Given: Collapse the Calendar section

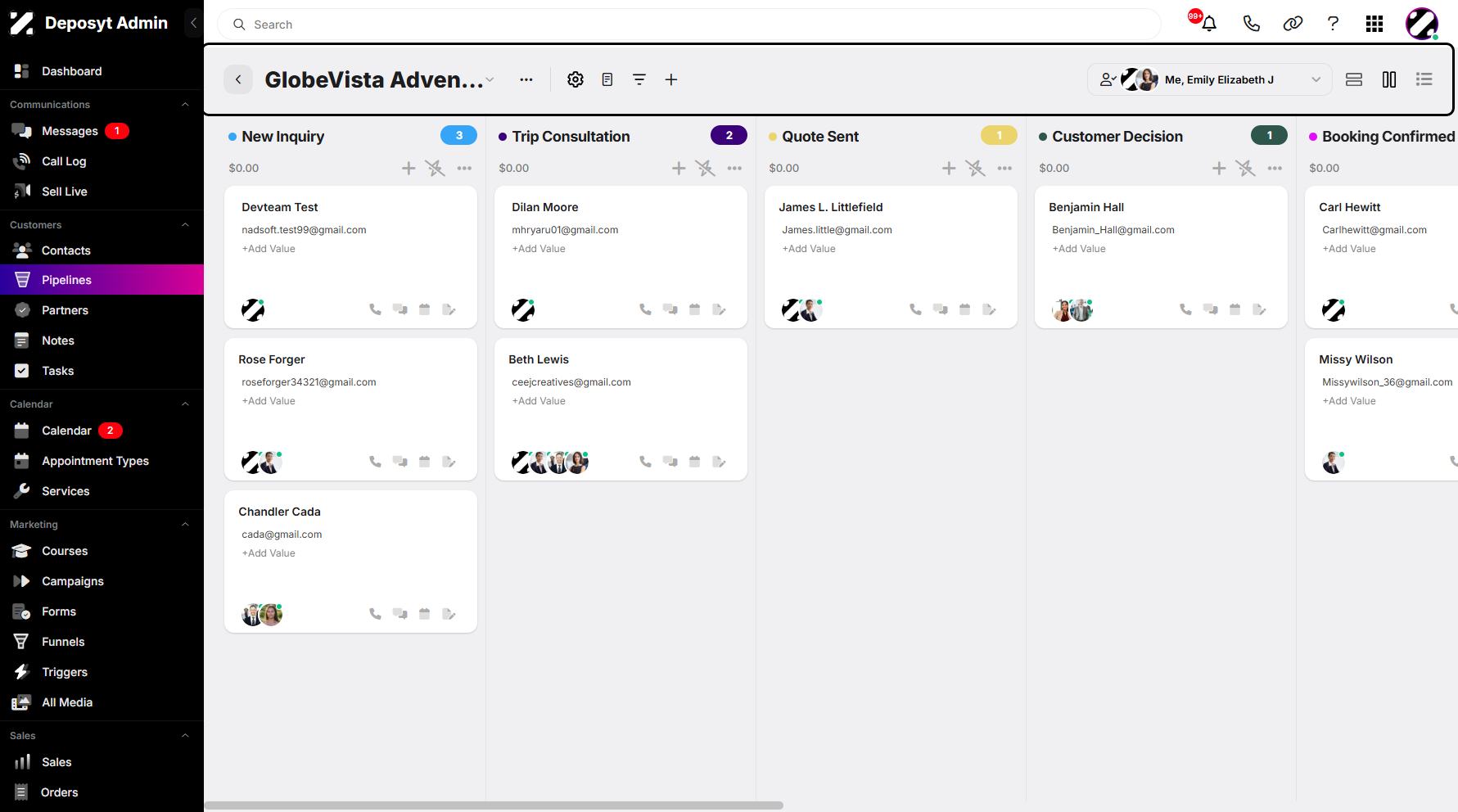Looking at the screenshot, I should pyautogui.click(x=185, y=404).
